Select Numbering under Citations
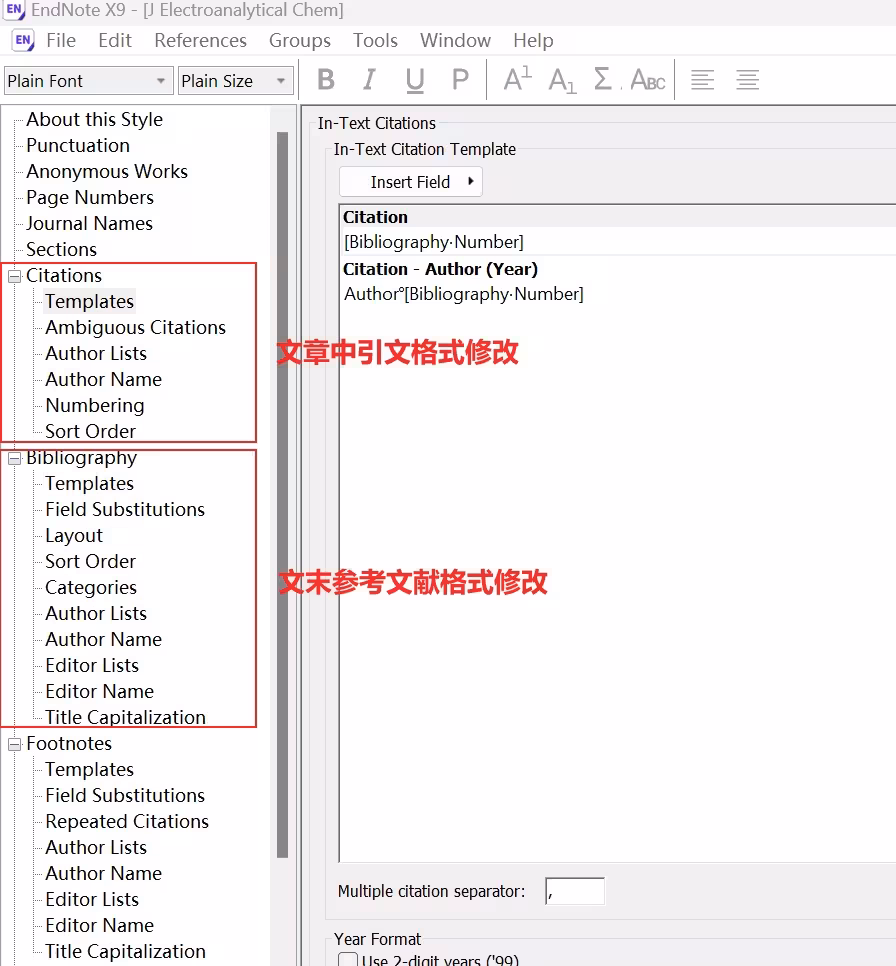The image size is (896, 966). coord(95,405)
